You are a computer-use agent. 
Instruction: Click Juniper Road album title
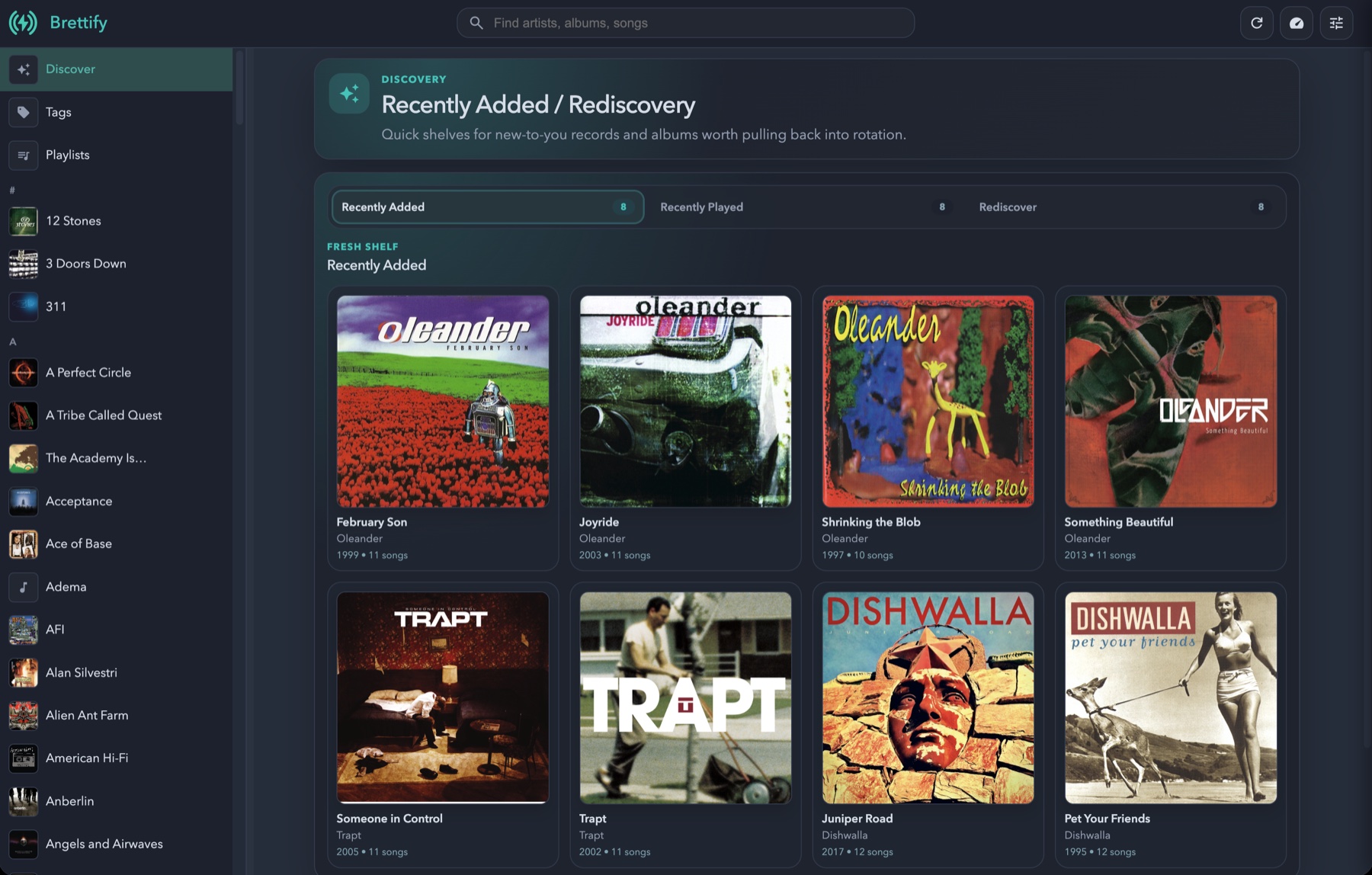[857, 819]
